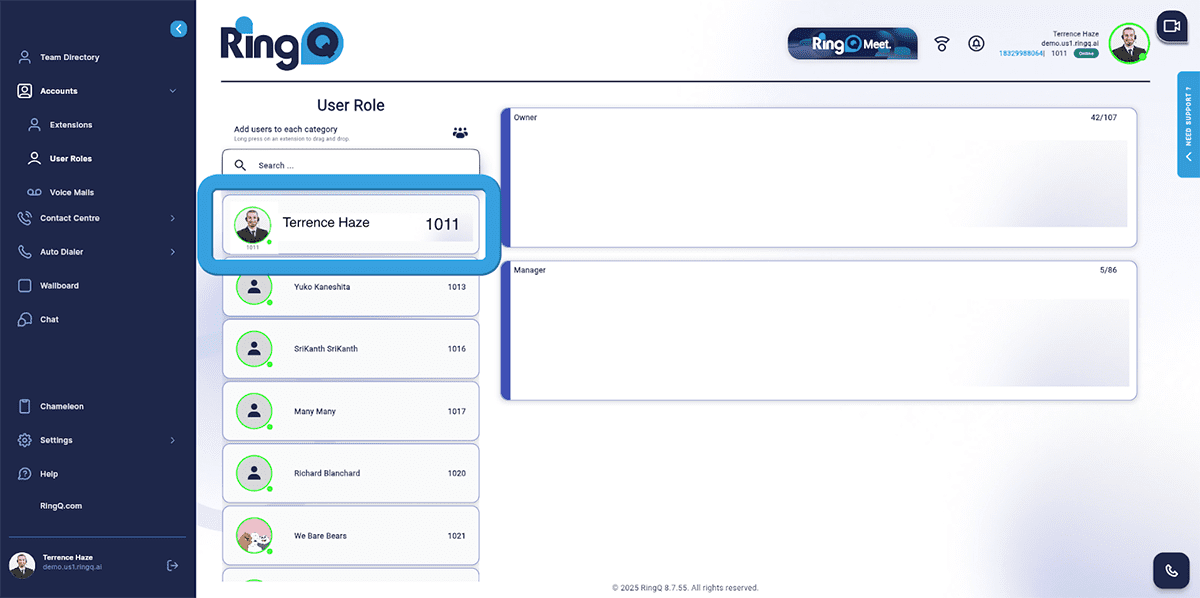Open the video meeting camera icon
Image resolution: width=1200 pixels, height=598 pixels.
coord(1170,27)
